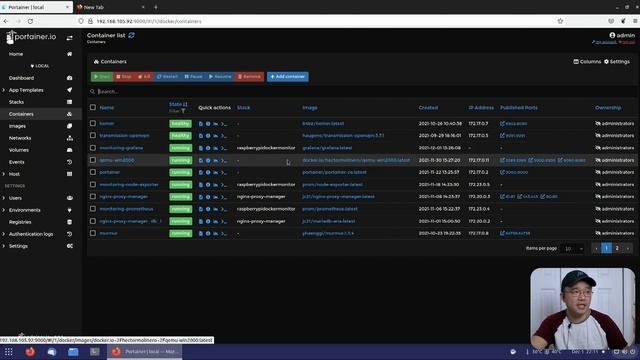The image size is (640, 360).
Task: Check the qemu-win2000 container checkbox
Action: tap(93, 160)
